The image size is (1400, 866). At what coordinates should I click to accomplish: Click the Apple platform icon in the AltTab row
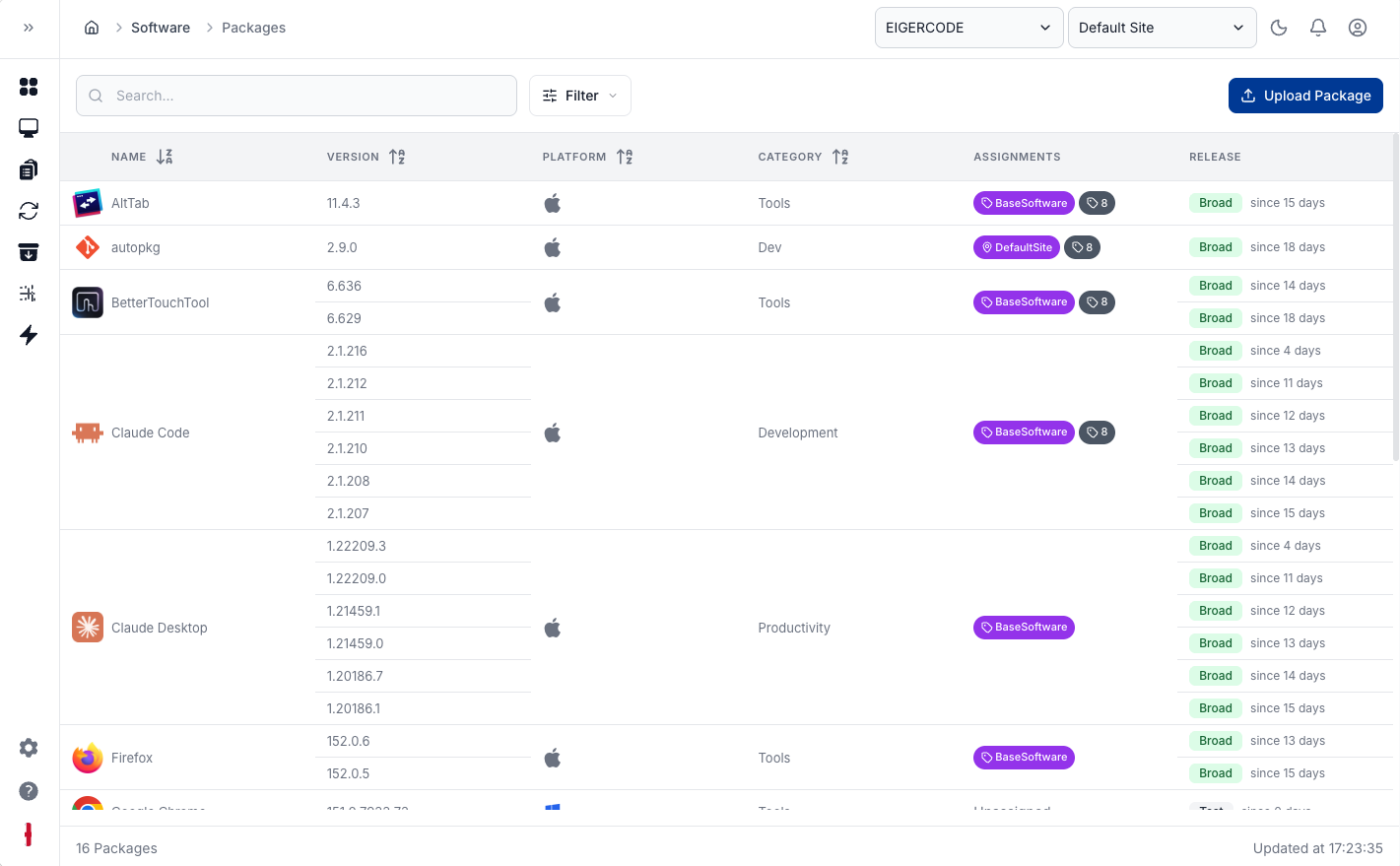pos(553,203)
